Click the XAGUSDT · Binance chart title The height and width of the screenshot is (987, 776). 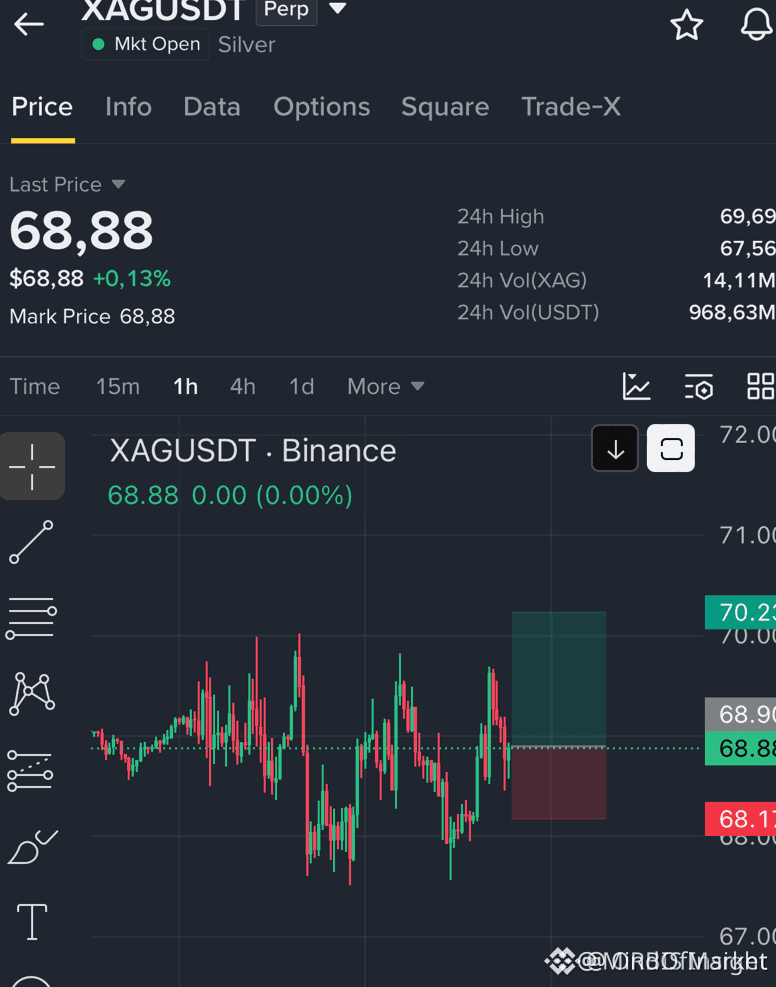[253, 451]
